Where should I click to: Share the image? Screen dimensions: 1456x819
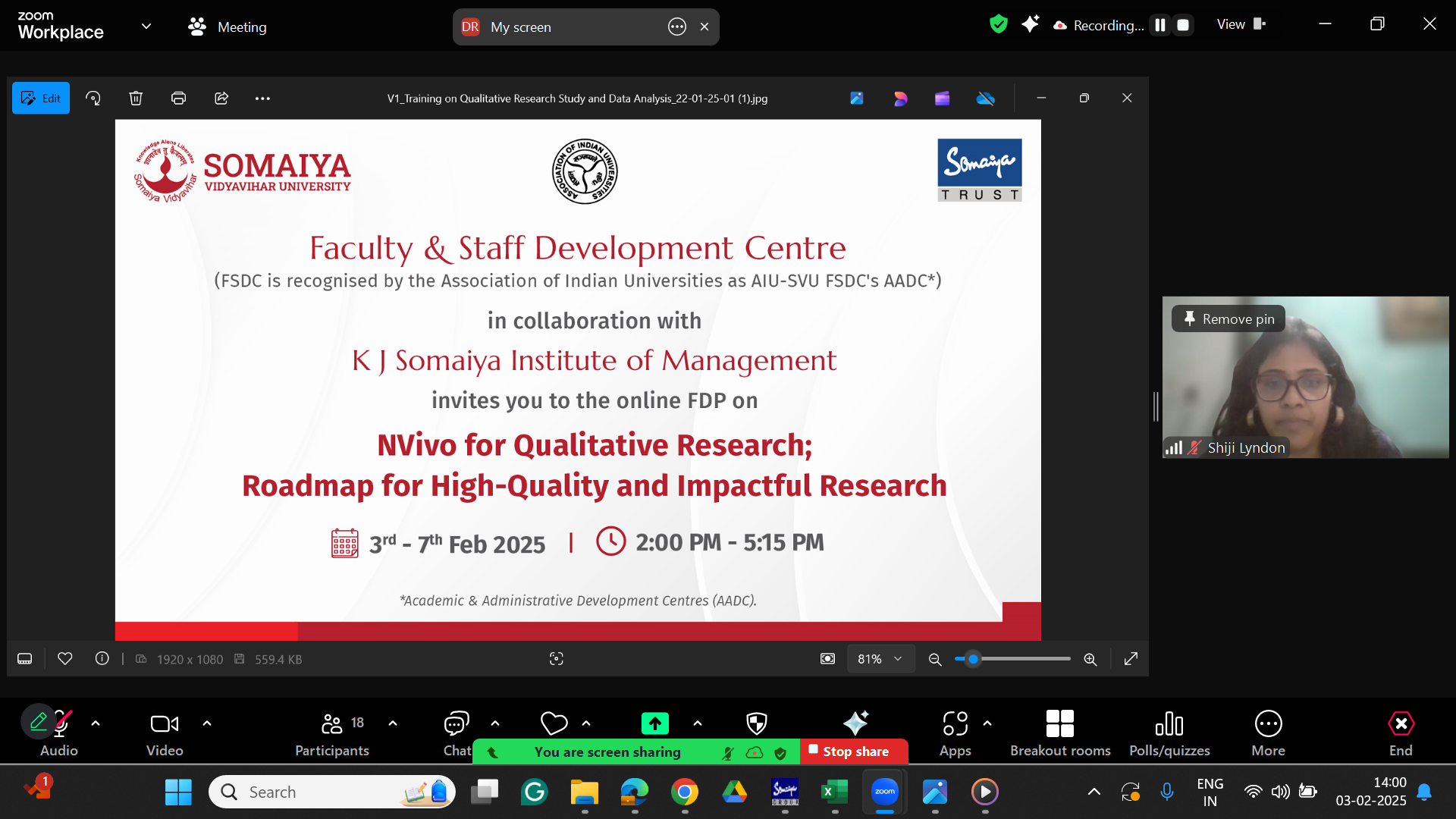[221, 98]
